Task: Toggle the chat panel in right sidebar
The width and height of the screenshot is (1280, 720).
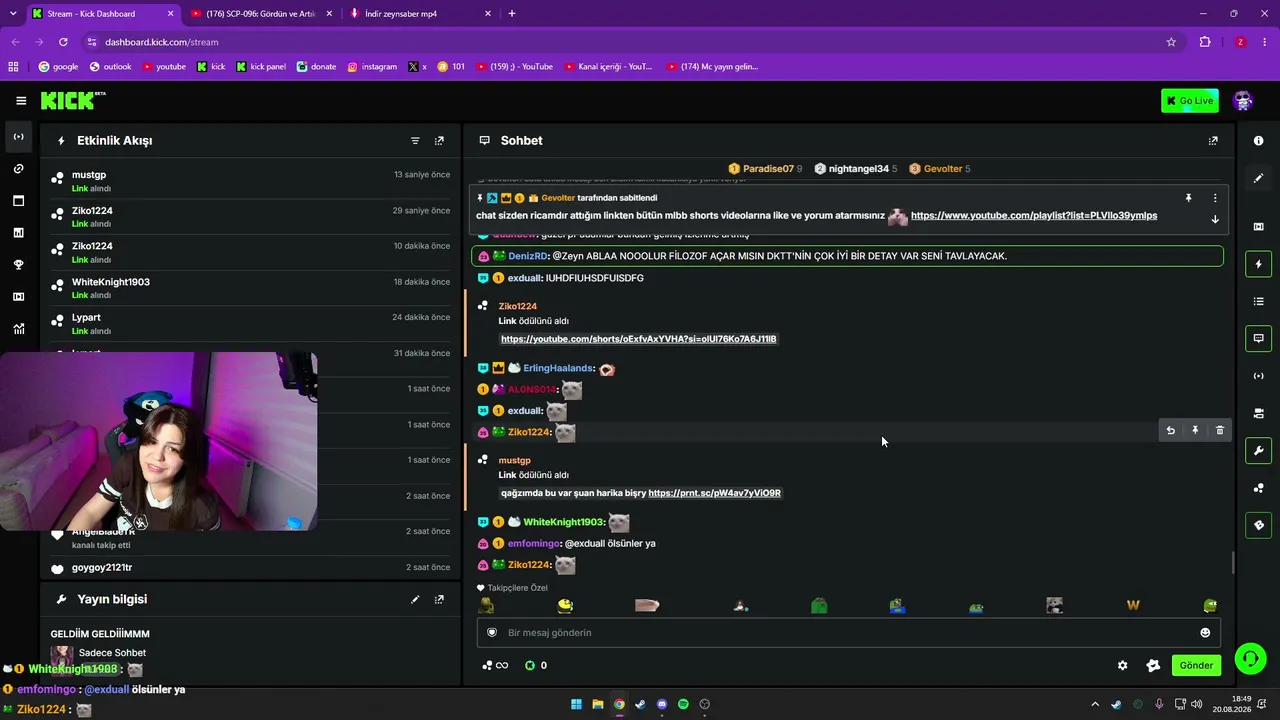Action: click(1258, 338)
